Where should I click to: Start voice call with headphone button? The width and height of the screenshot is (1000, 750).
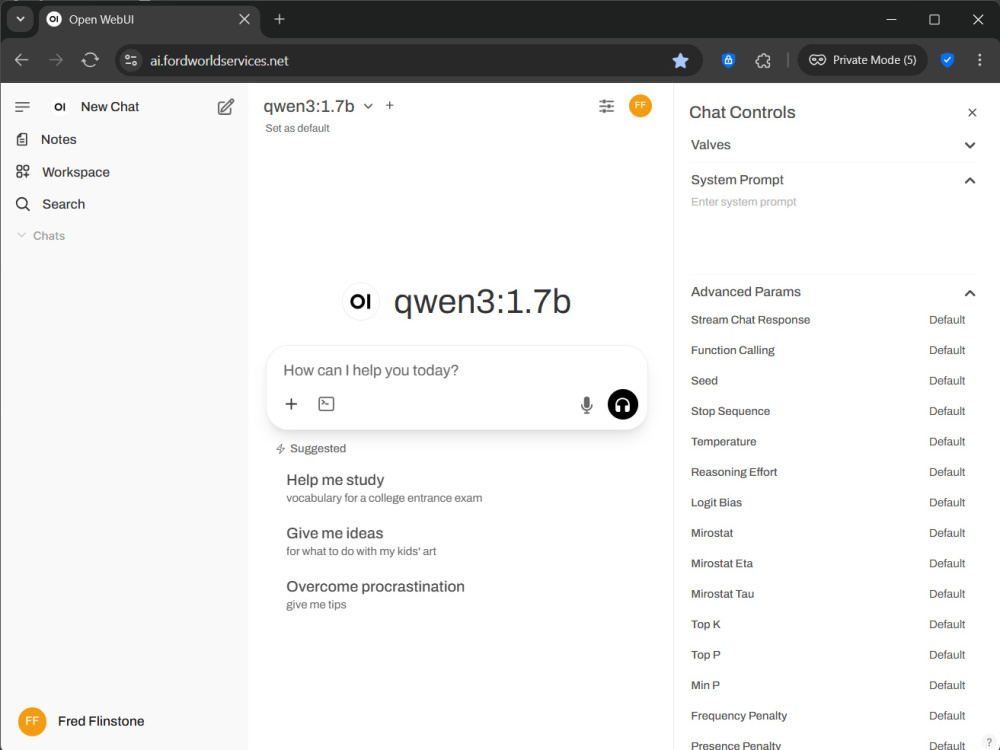pyautogui.click(x=622, y=404)
